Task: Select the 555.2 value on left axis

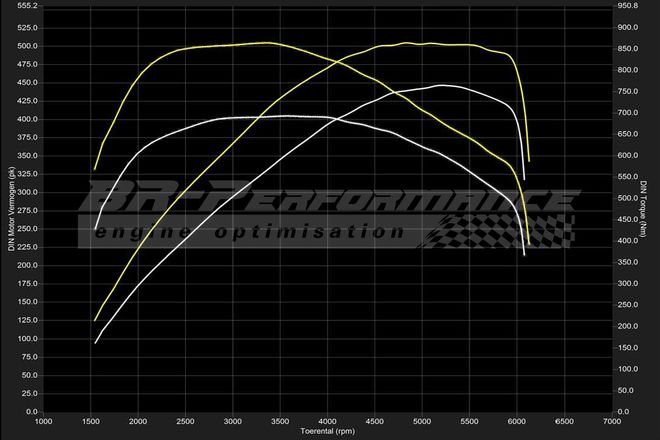Action: [28, 6]
